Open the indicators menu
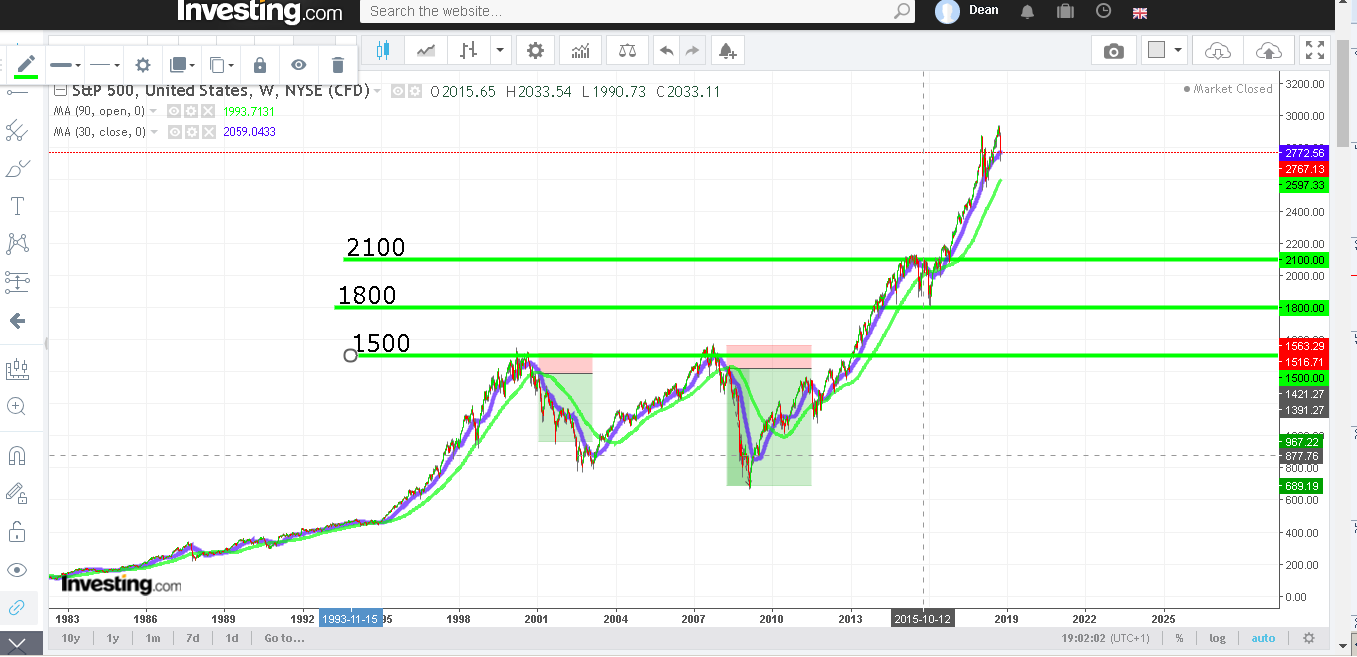 (580, 50)
